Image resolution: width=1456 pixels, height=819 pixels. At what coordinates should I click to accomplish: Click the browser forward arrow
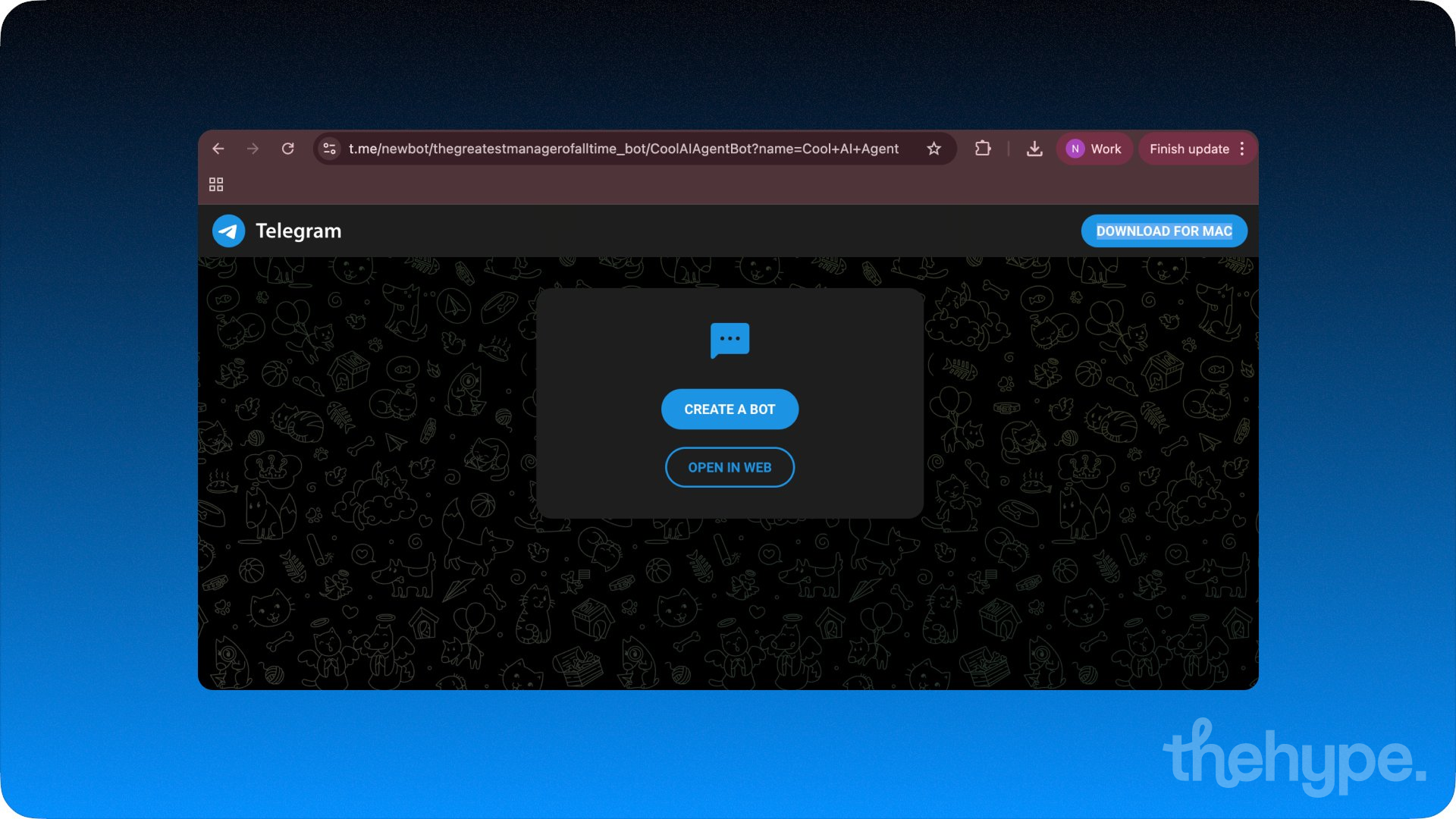click(x=253, y=149)
